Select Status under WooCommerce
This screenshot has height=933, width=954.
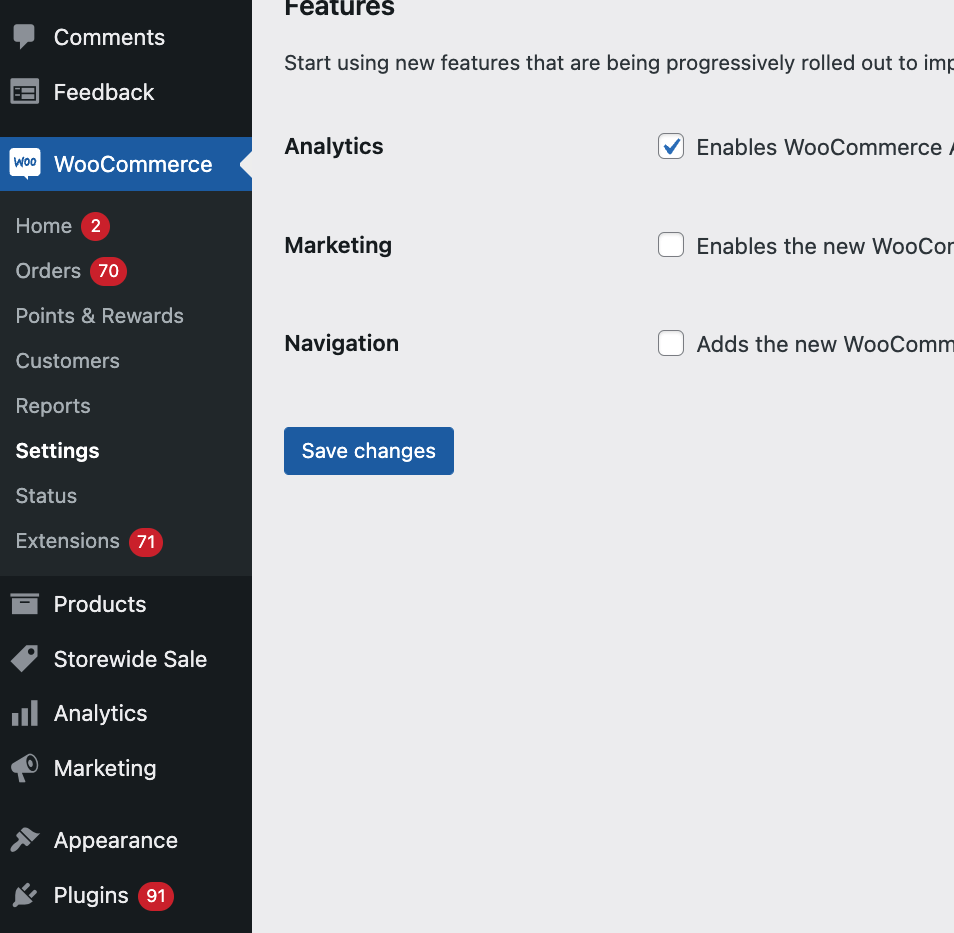click(46, 496)
